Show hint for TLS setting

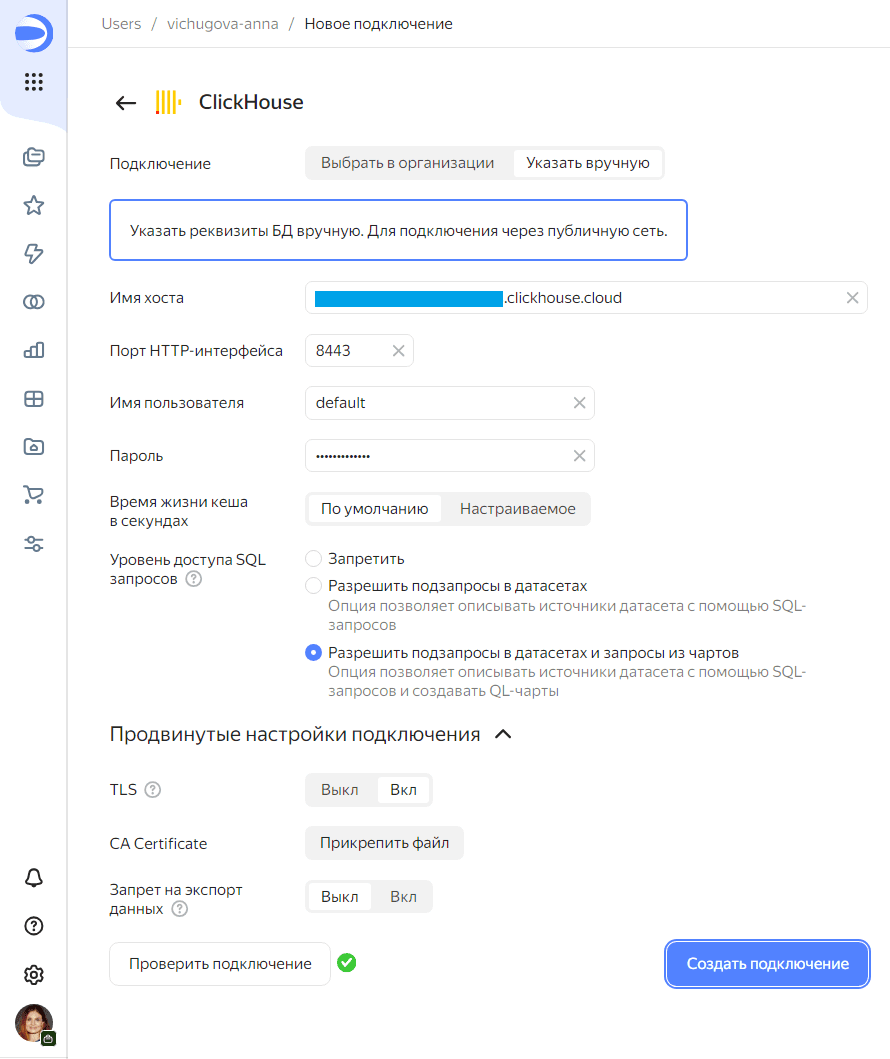[x=153, y=790]
